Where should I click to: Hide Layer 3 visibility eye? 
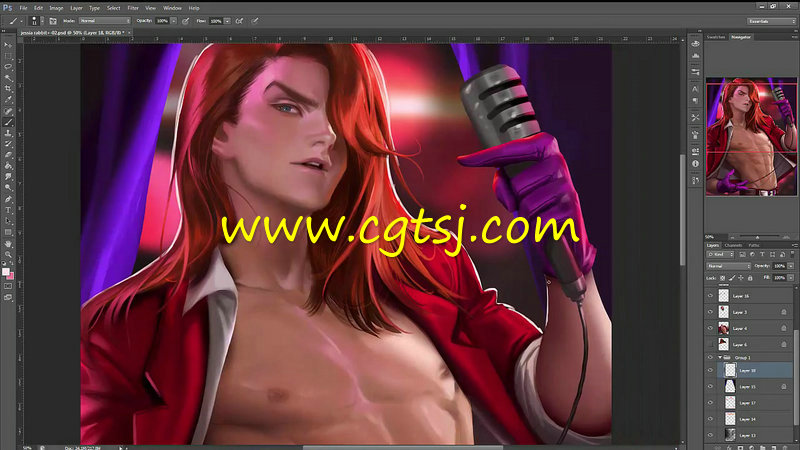(x=710, y=312)
